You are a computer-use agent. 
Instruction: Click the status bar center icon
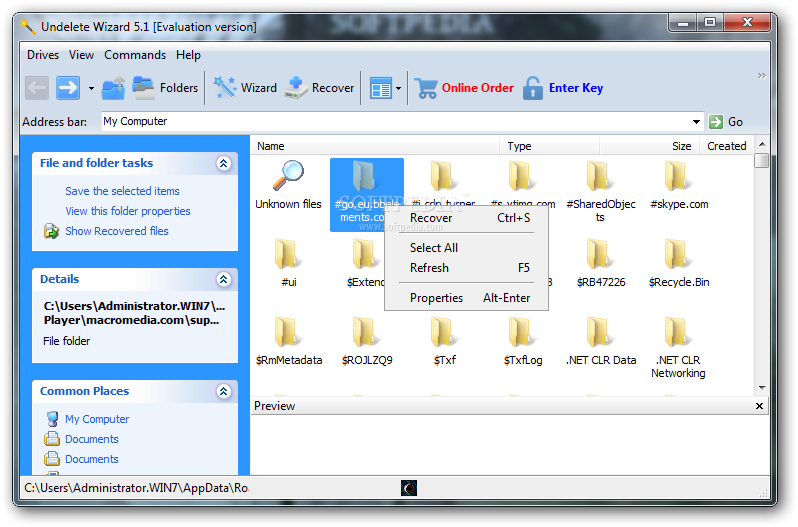tap(409, 488)
